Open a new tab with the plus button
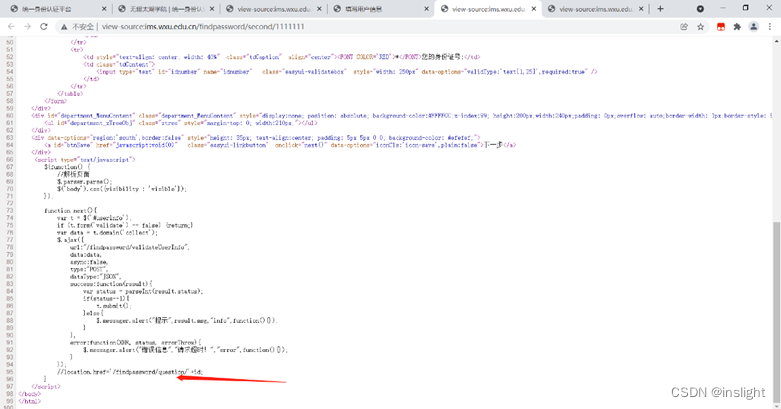The image size is (781, 409). [660, 8]
